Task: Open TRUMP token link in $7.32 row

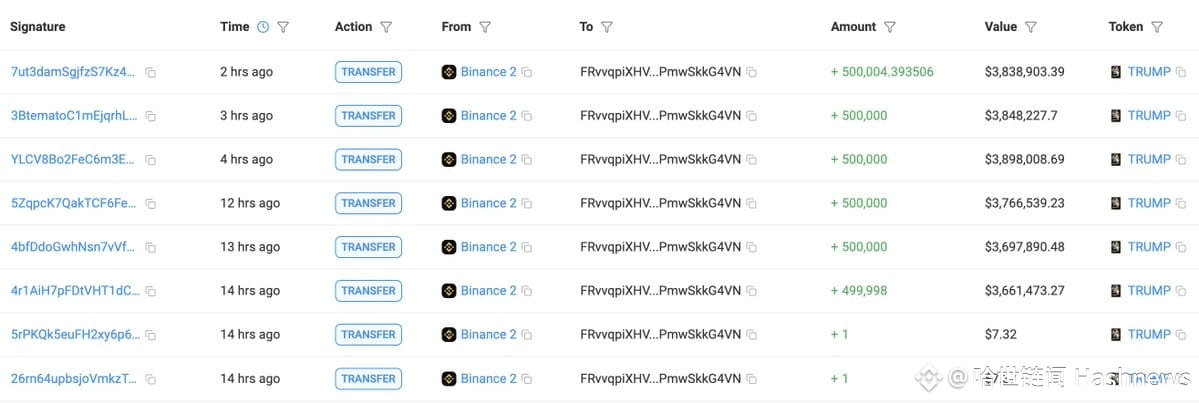Action: [x=1148, y=335]
